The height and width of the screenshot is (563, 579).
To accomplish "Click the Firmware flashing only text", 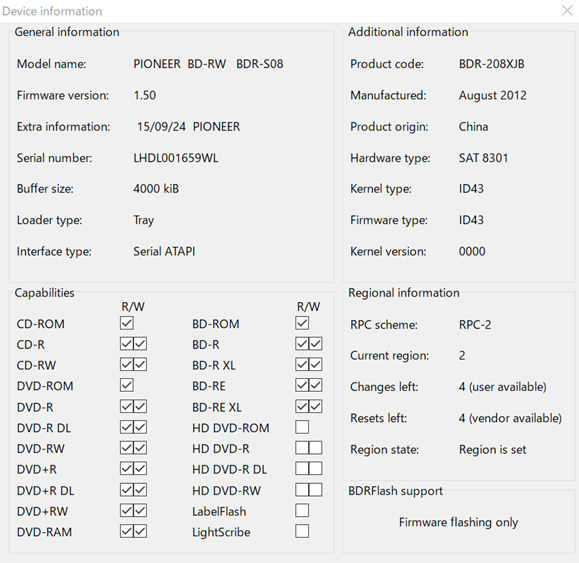I will pos(458,522).
